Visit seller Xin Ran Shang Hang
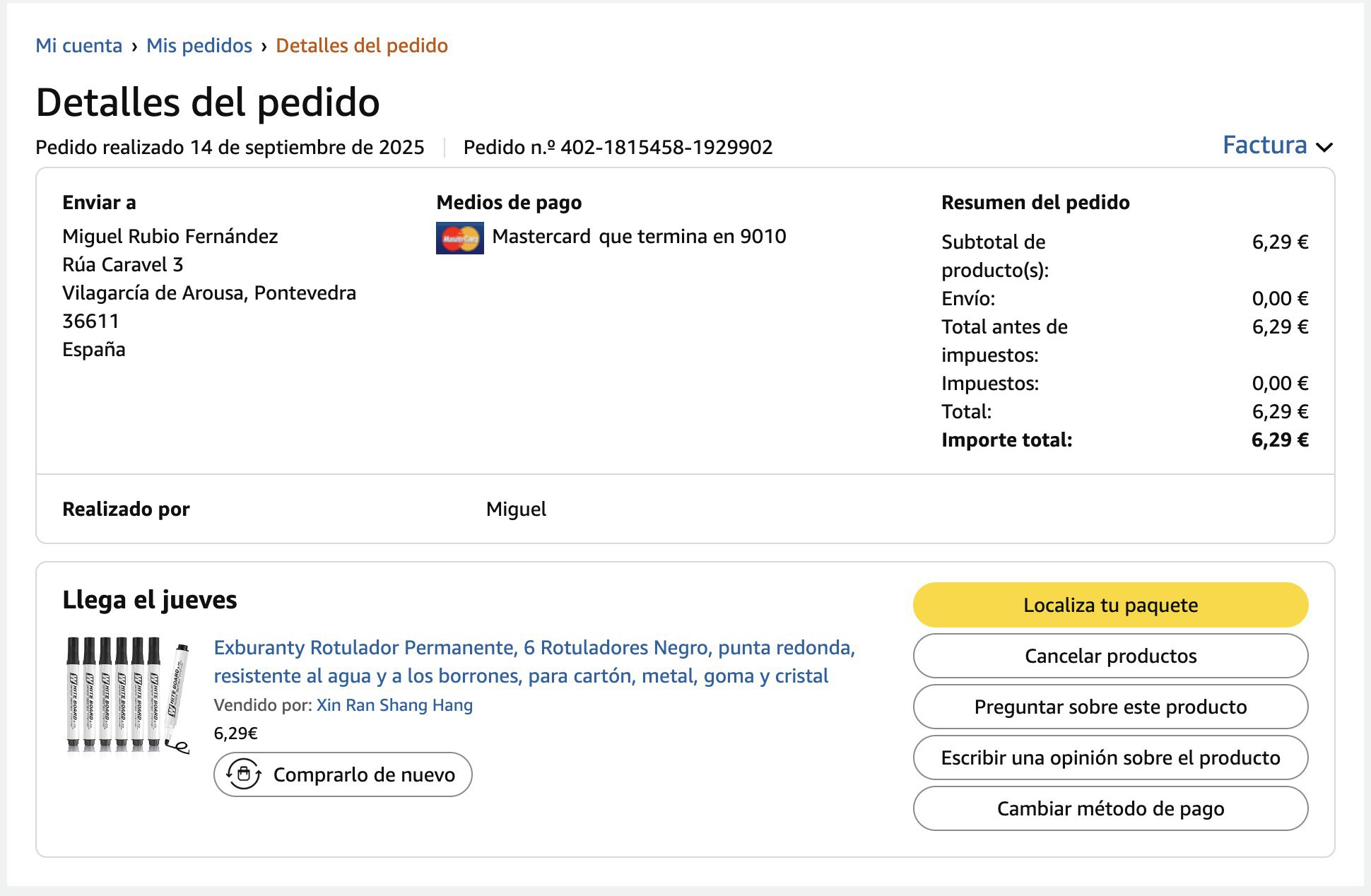The image size is (1371, 896). point(394,705)
